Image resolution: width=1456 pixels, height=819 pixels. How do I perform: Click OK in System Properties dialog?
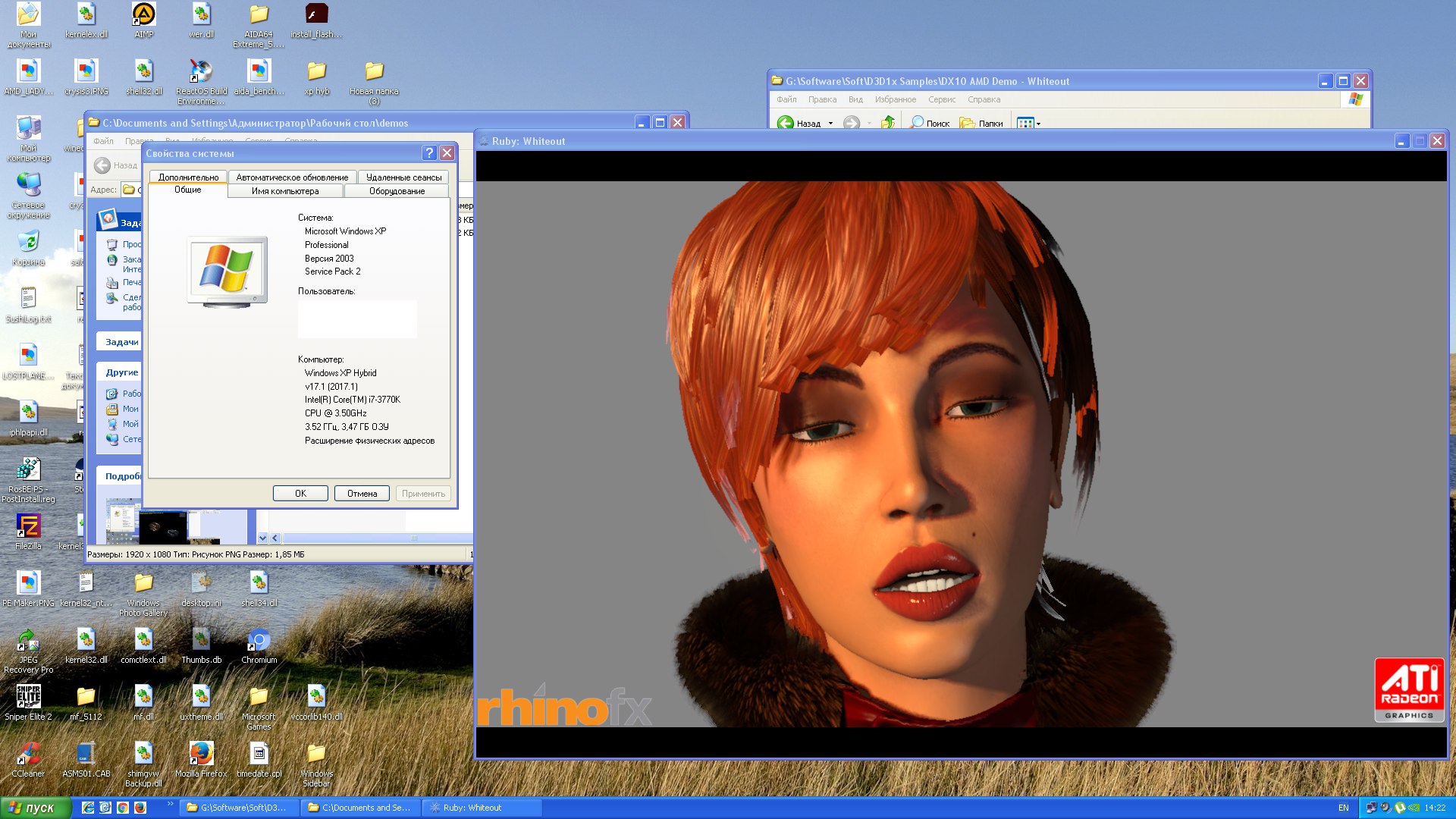(x=300, y=494)
